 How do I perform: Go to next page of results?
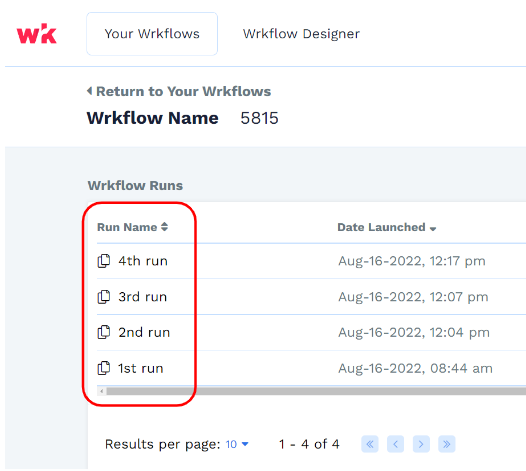[421, 444]
